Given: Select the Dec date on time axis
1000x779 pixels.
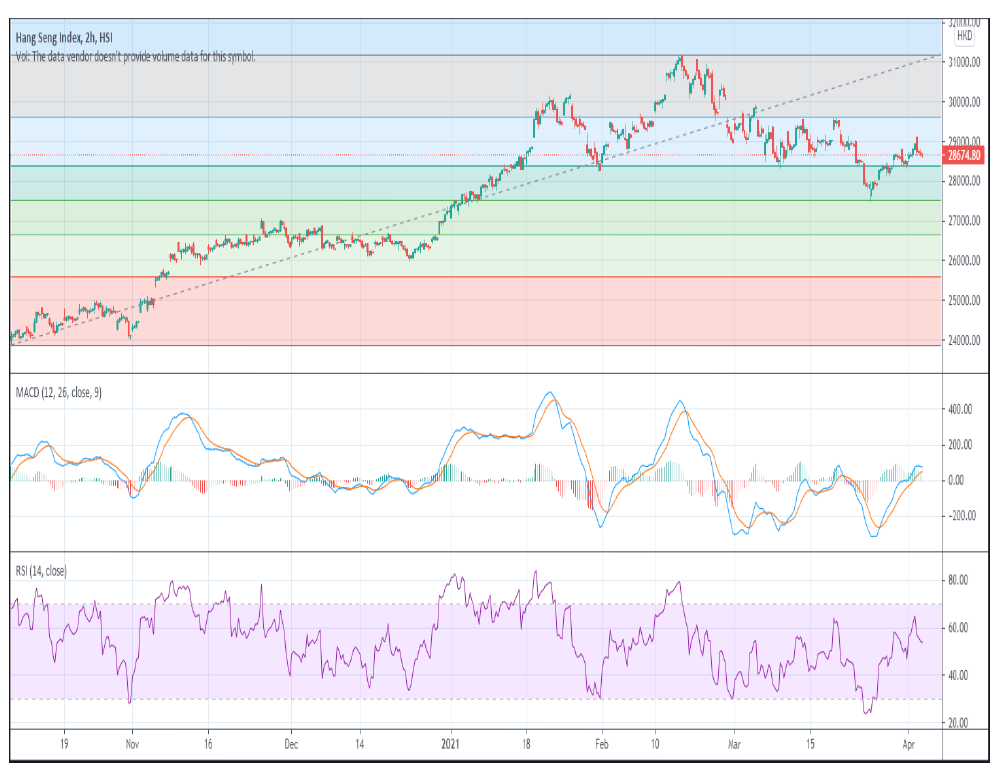Looking at the screenshot, I should (x=290, y=744).
